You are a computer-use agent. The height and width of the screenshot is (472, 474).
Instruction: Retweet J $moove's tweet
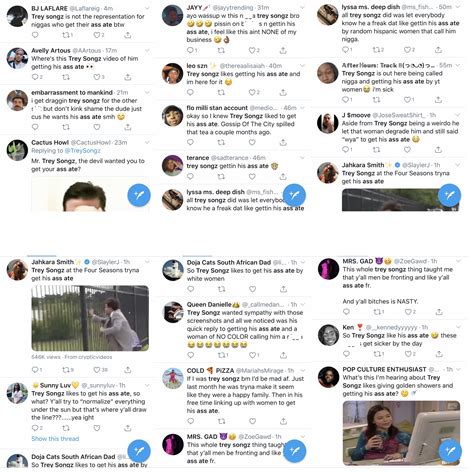pos(376,150)
